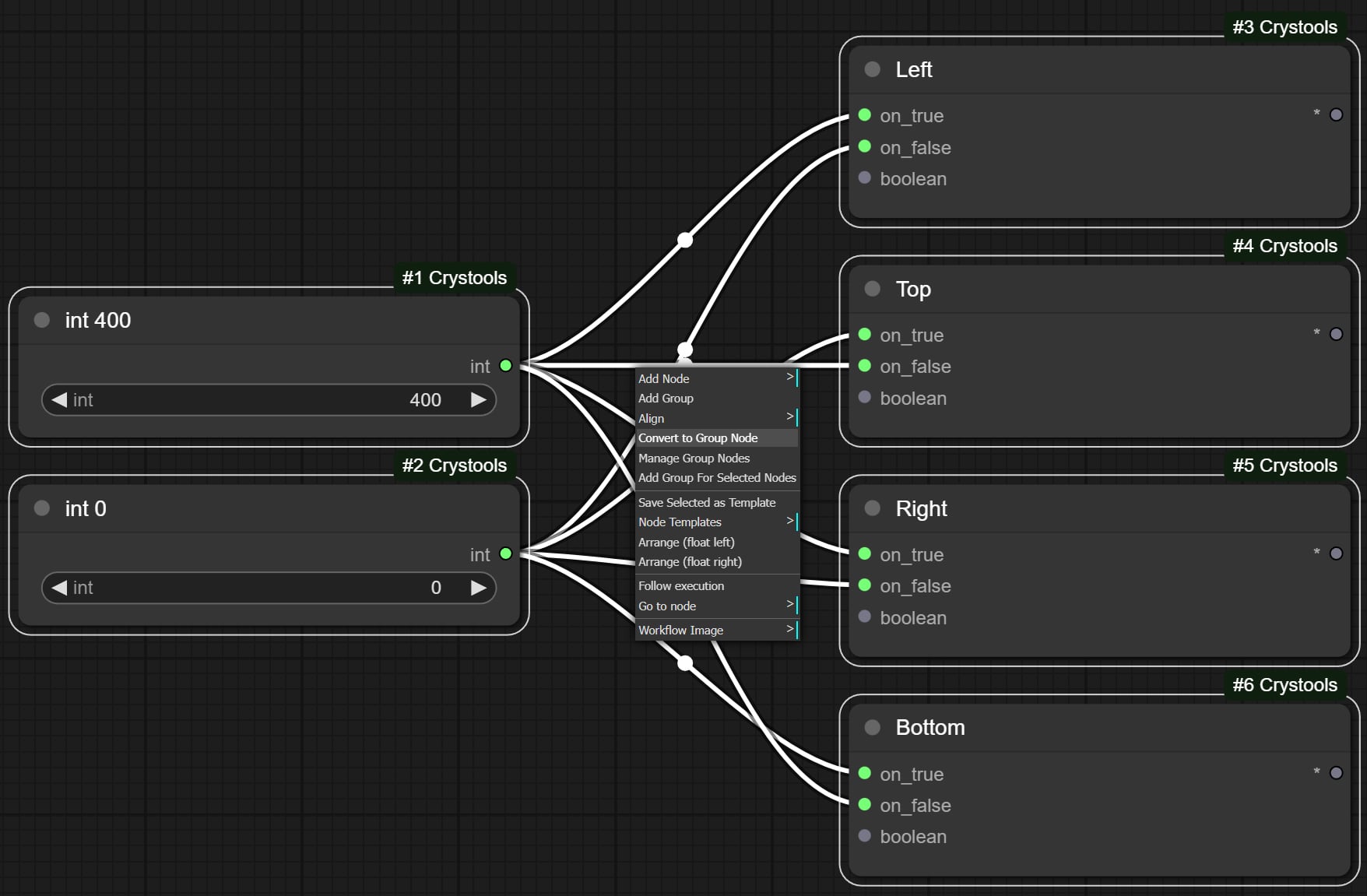Collapse the int 0 node via its dot

coord(42,508)
